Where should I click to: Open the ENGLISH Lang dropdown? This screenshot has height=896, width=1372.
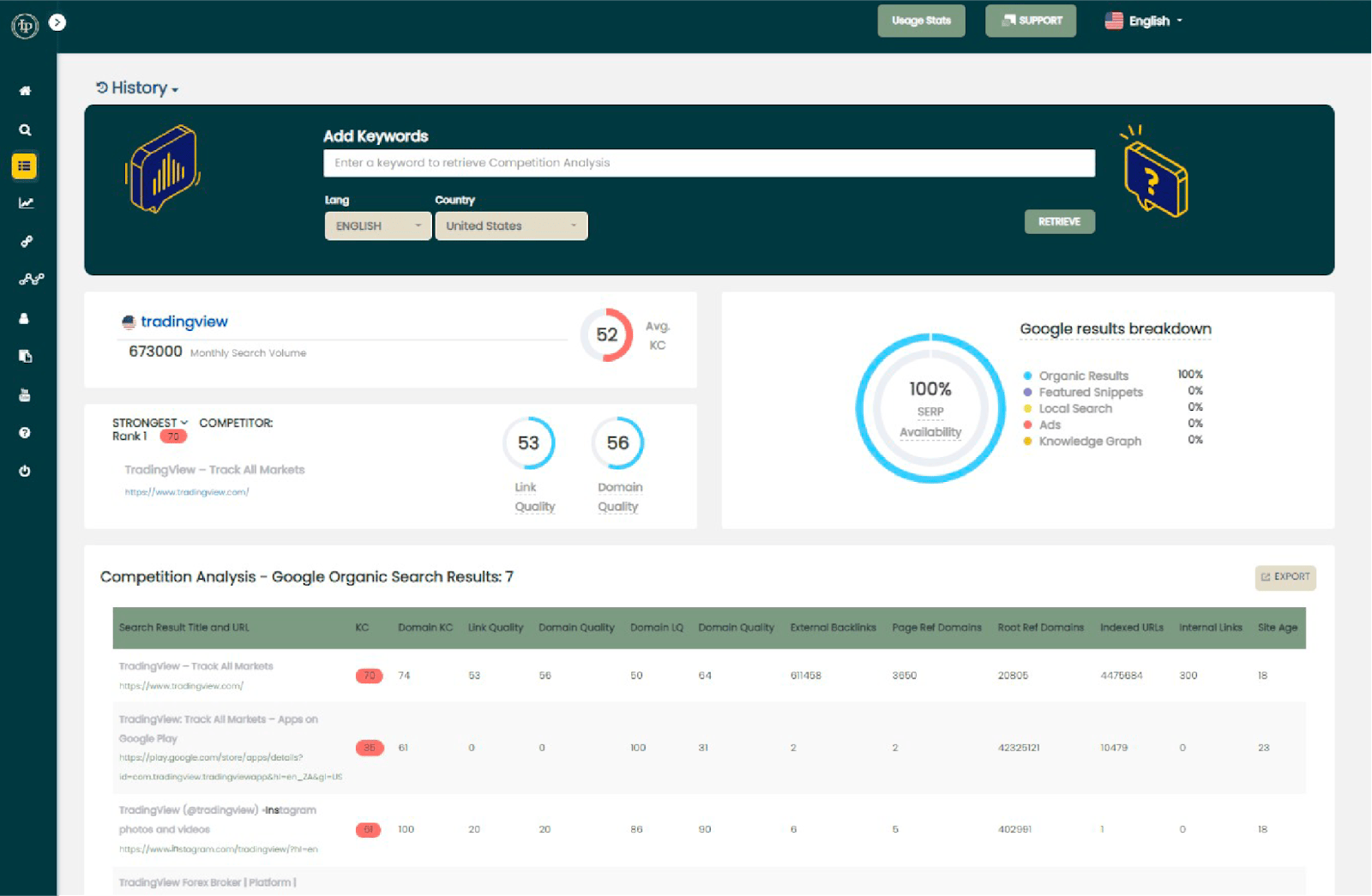pyautogui.click(x=378, y=226)
